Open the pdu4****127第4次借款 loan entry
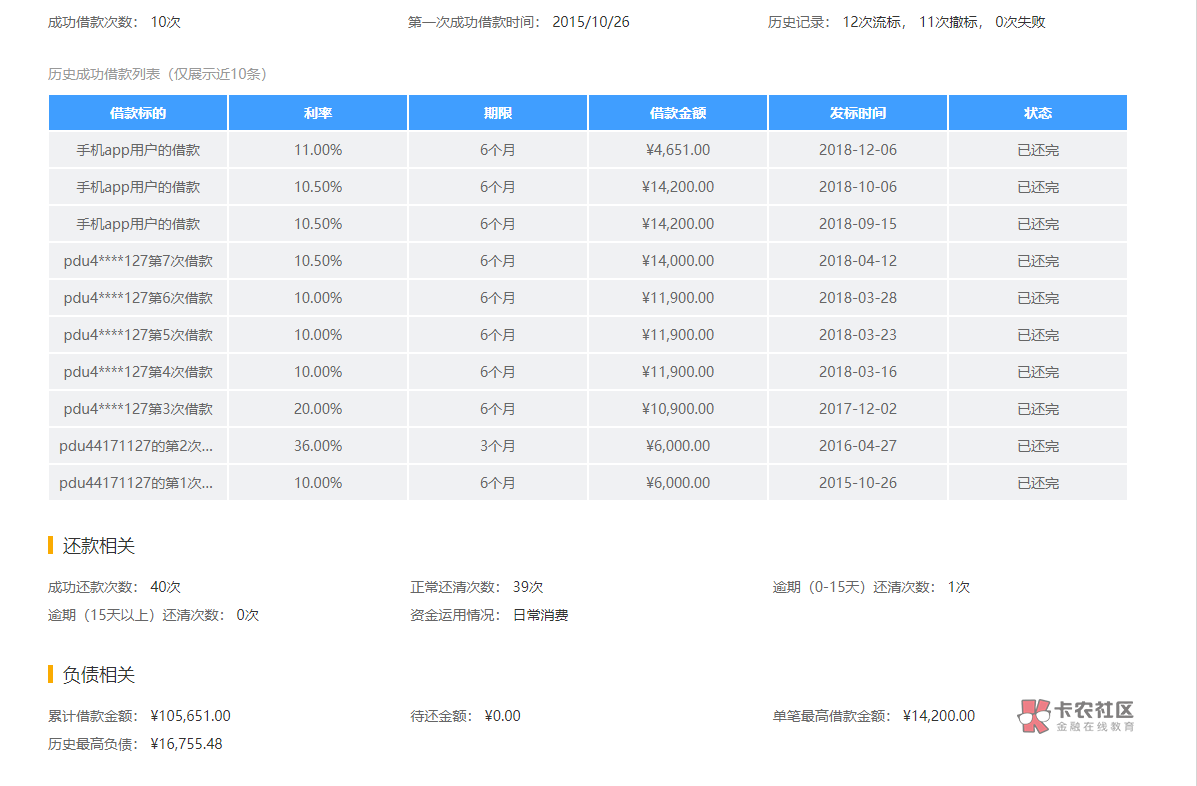The width and height of the screenshot is (1197, 786). click(x=138, y=372)
